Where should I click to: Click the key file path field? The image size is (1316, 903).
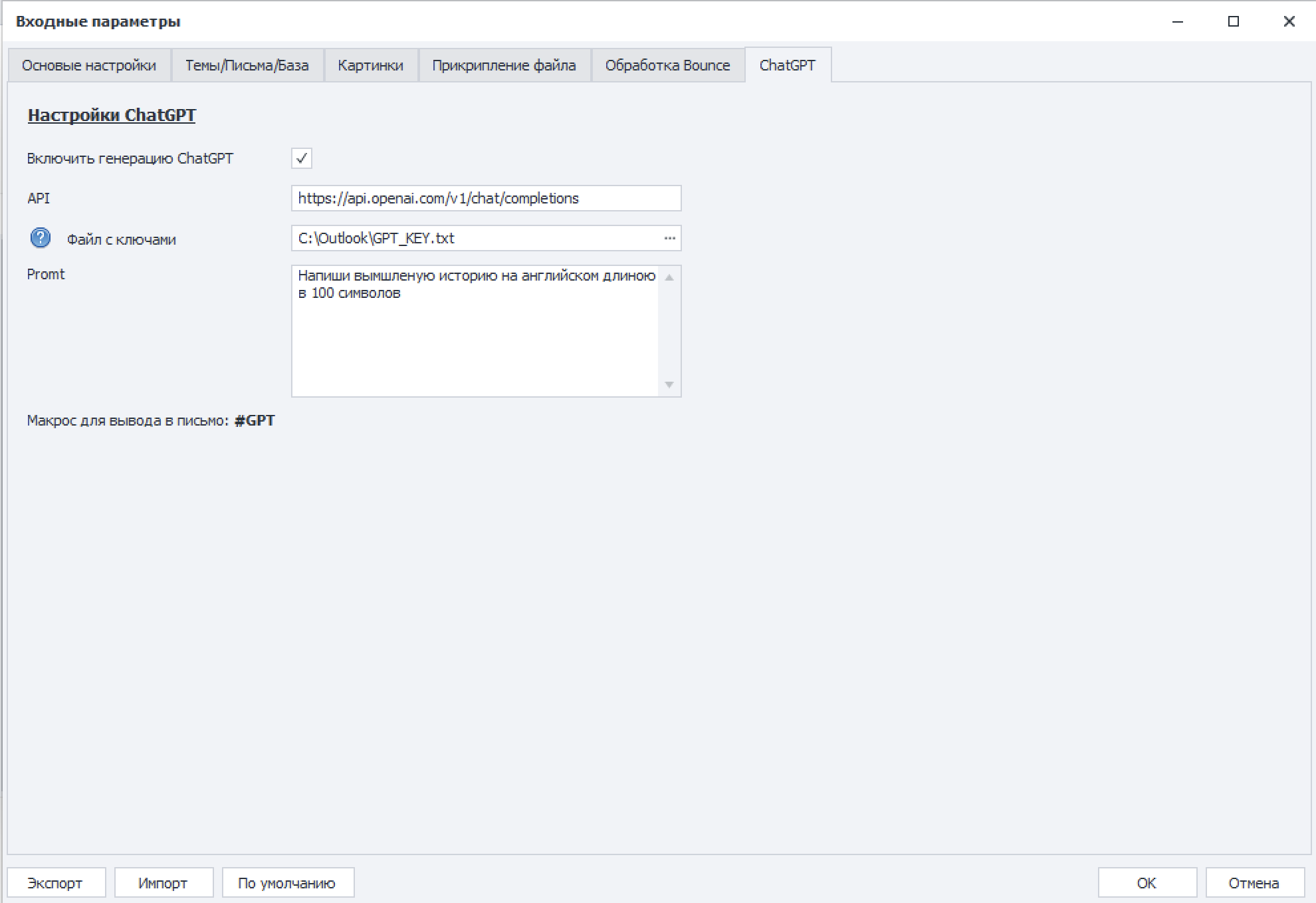[x=475, y=238]
